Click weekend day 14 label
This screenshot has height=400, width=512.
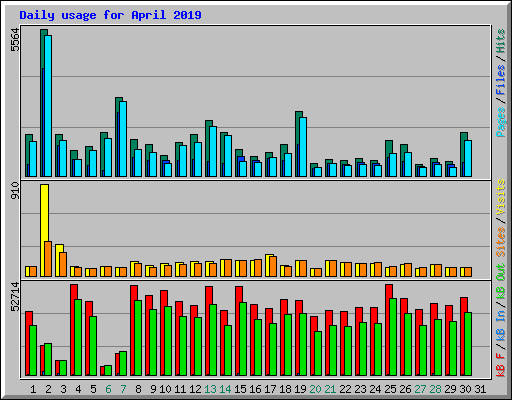pyautogui.click(x=225, y=389)
